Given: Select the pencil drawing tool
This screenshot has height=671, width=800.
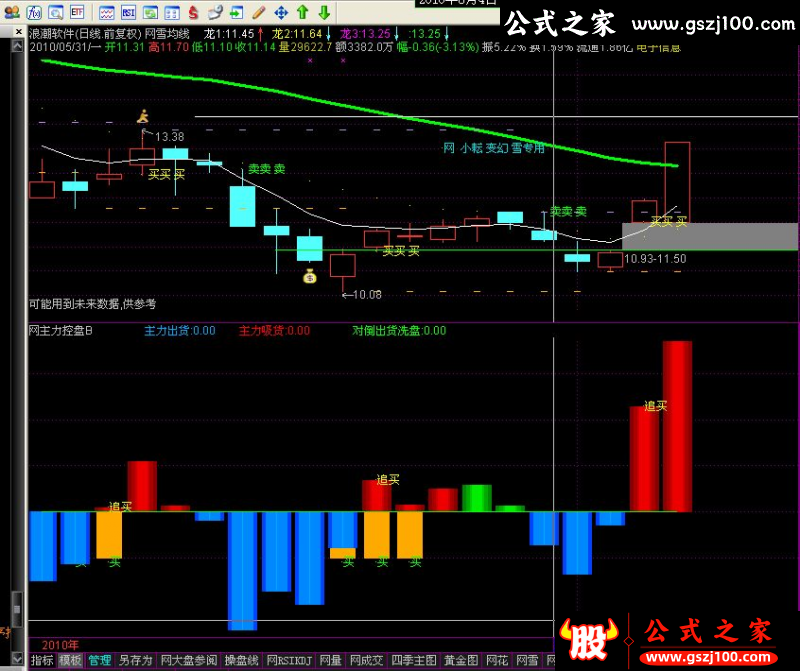Looking at the screenshot, I should [x=259, y=12].
